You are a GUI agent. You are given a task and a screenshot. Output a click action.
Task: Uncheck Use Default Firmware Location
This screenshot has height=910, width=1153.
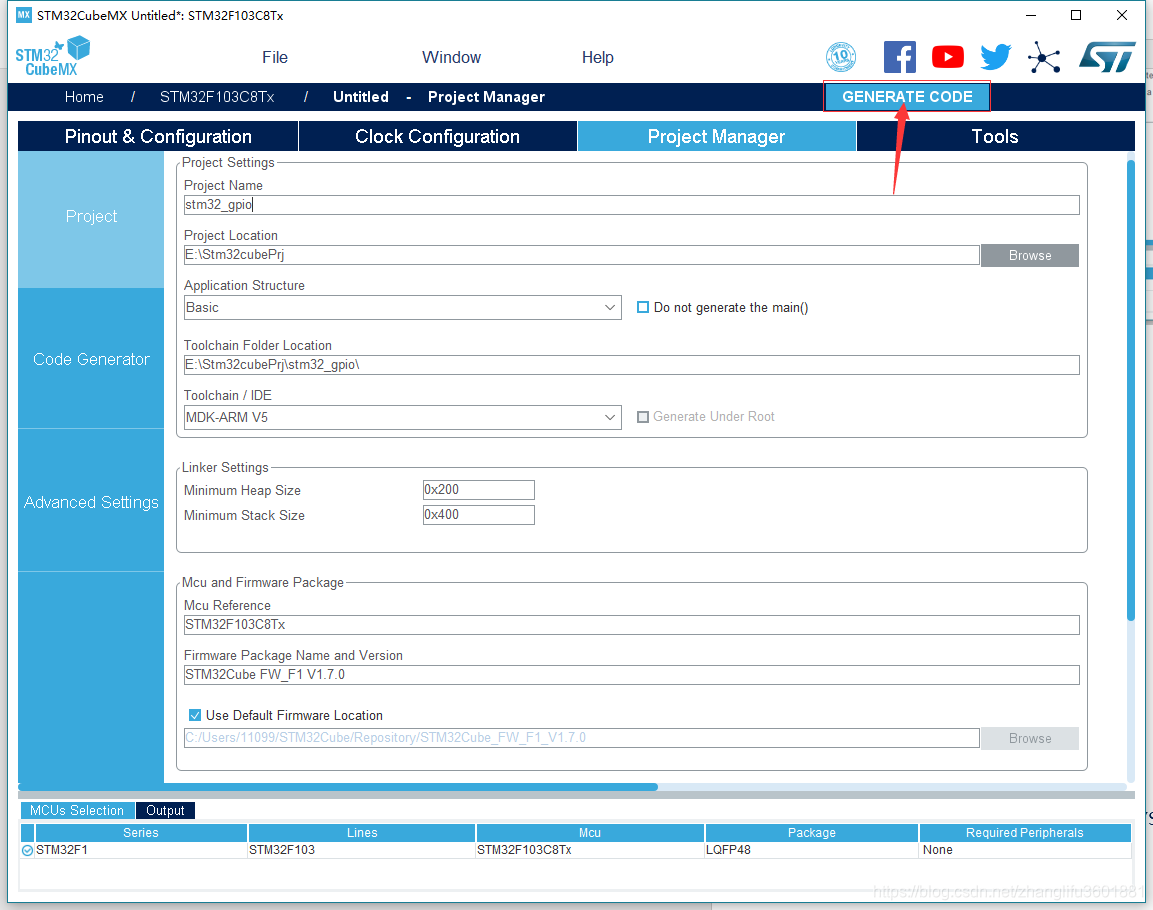click(x=195, y=715)
